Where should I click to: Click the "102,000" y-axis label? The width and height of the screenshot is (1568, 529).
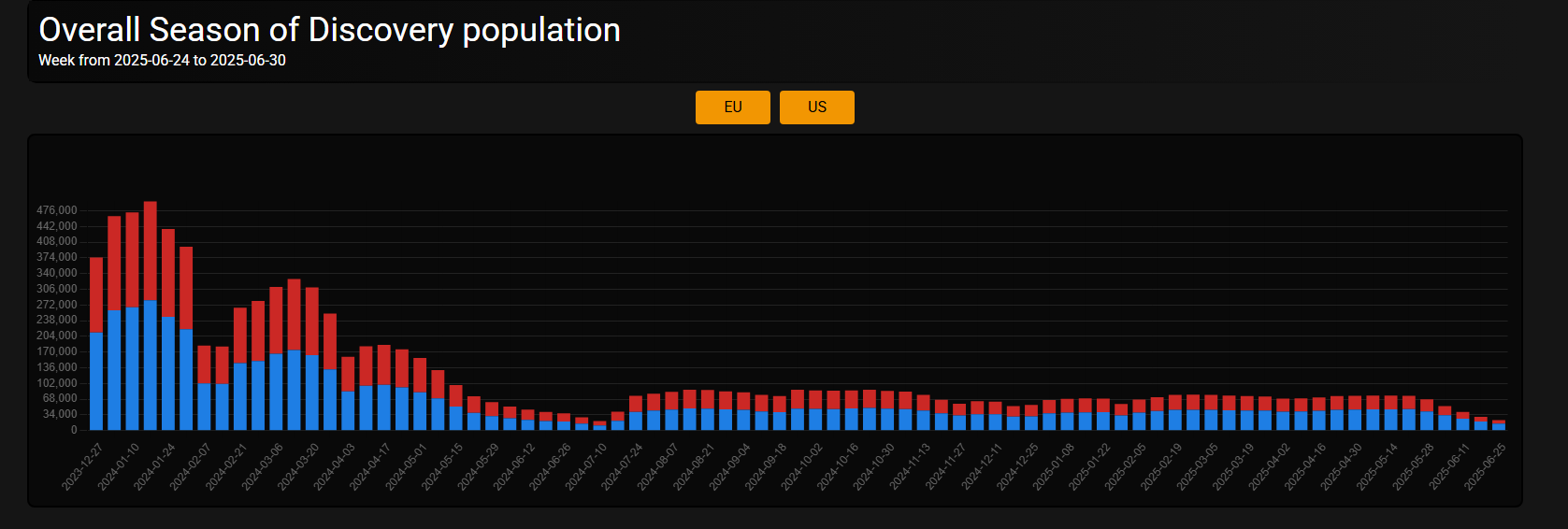click(57, 383)
